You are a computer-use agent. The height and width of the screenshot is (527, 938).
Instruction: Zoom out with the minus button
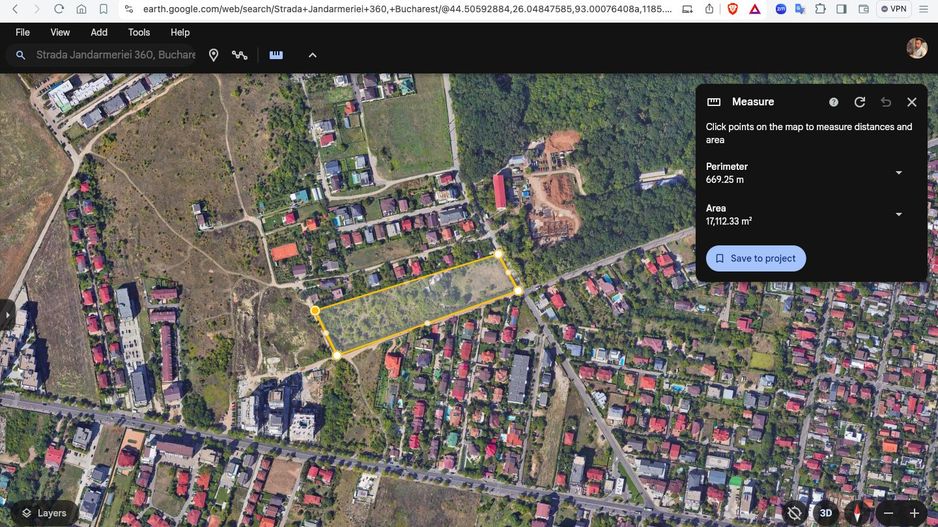(888, 513)
